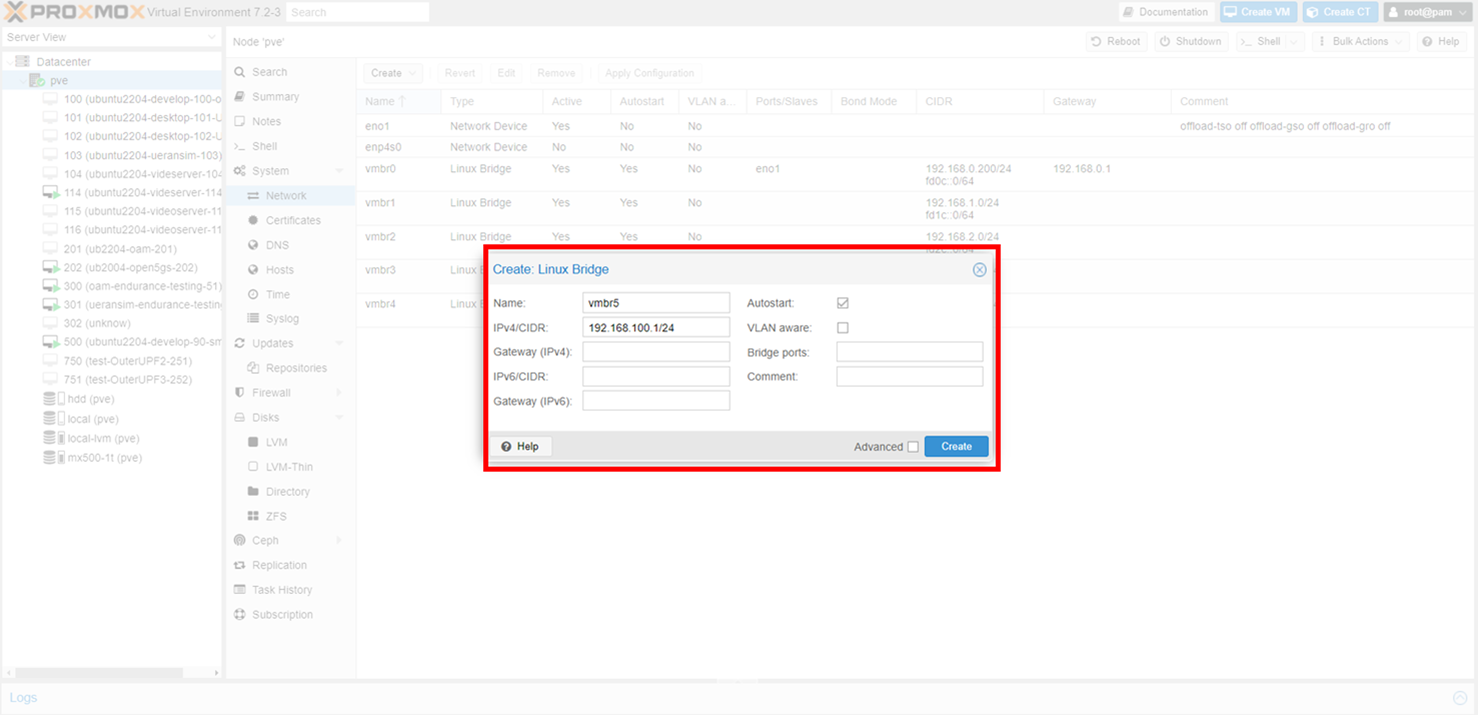Screen dimensions: 1478x715
Task: Open the Shell dropdown arrow
Action: click(x=1295, y=42)
